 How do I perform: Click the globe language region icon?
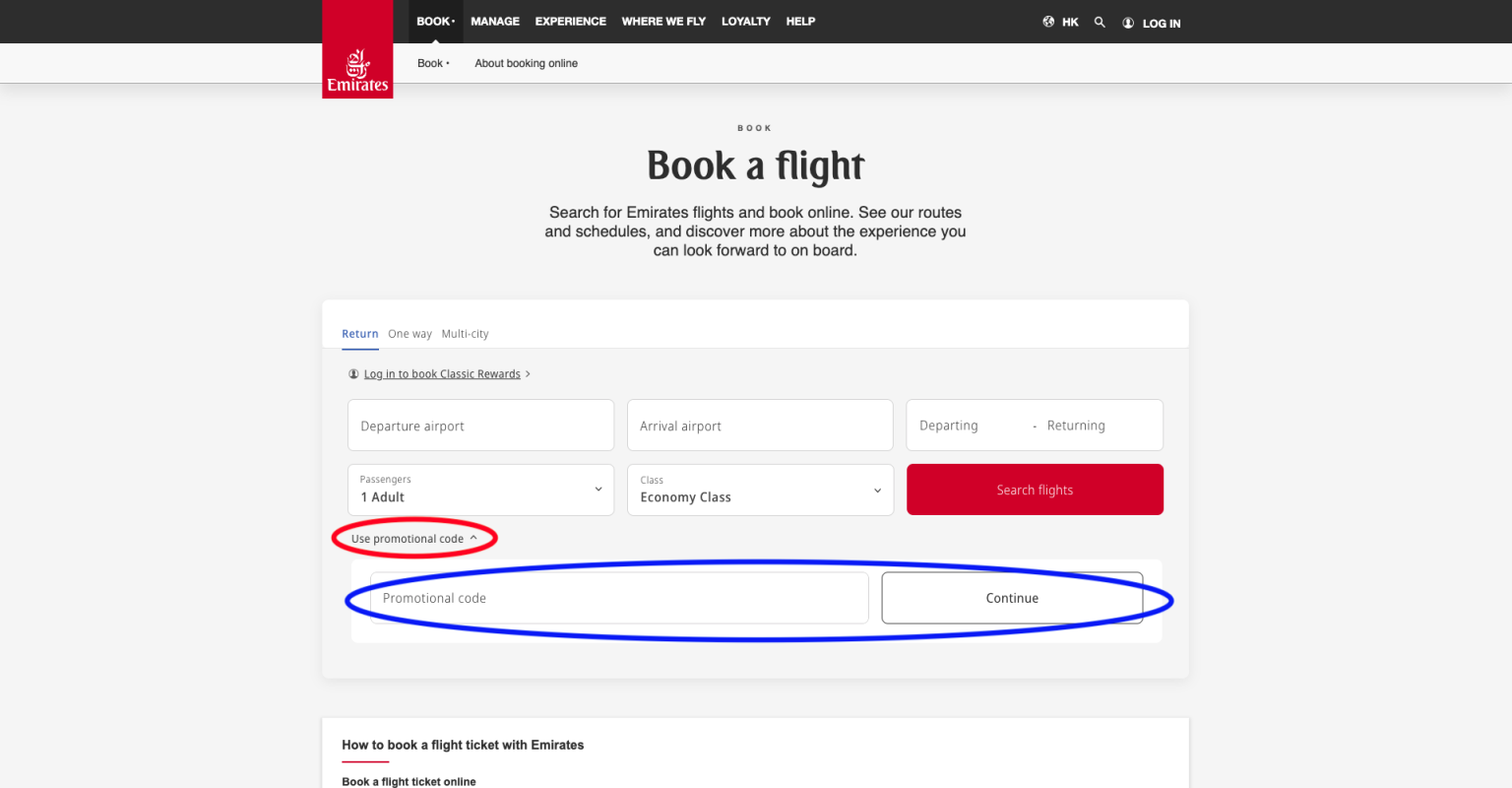tap(1047, 21)
